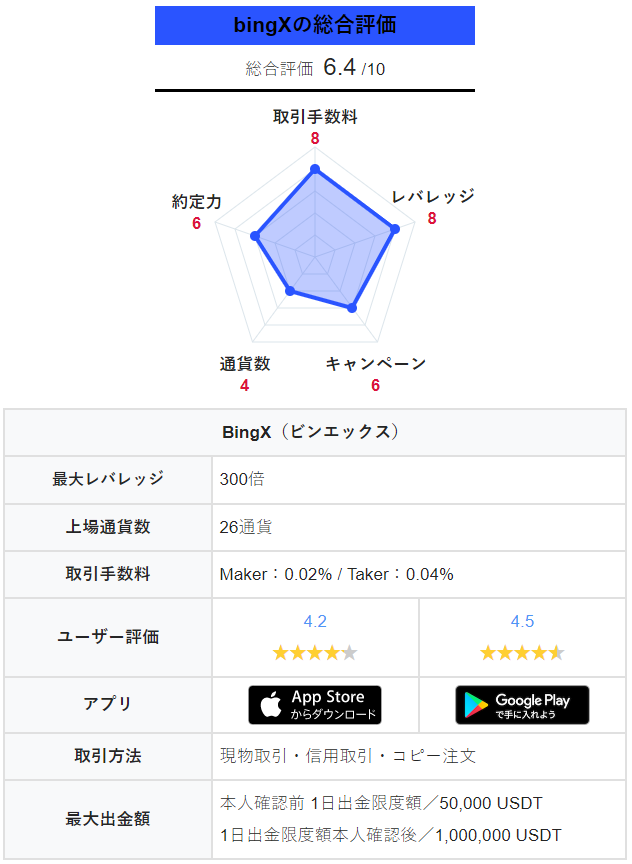The width and height of the screenshot is (632, 864).
Task: Click the App Store star rating icons
Action: pyautogui.click(x=315, y=653)
